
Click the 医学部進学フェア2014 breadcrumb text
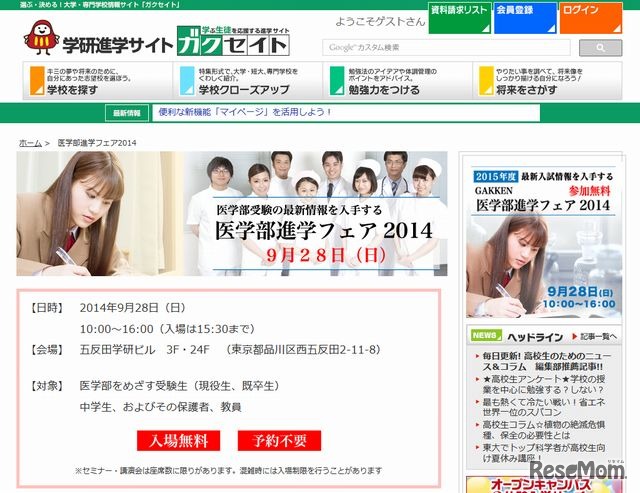[x=97, y=143]
